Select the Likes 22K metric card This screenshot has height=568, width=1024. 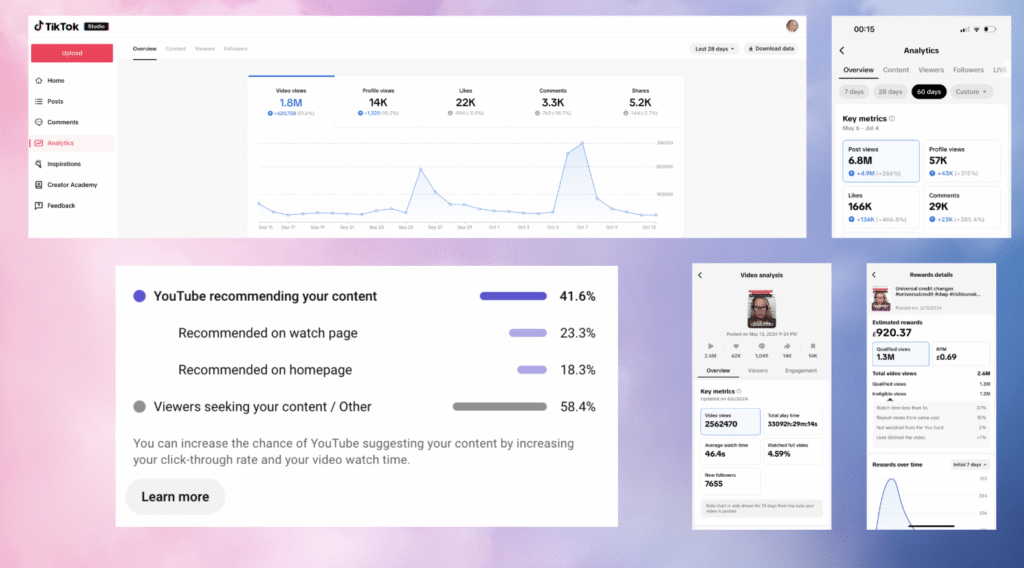point(466,102)
